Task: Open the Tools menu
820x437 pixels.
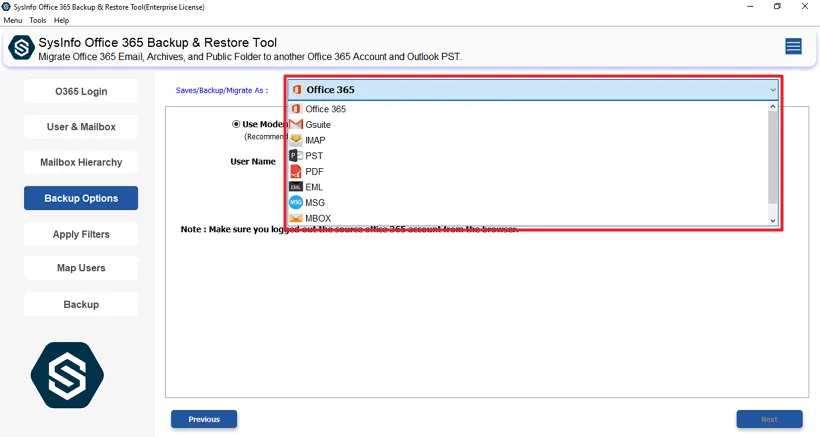Action: click(x=38, y=20)
